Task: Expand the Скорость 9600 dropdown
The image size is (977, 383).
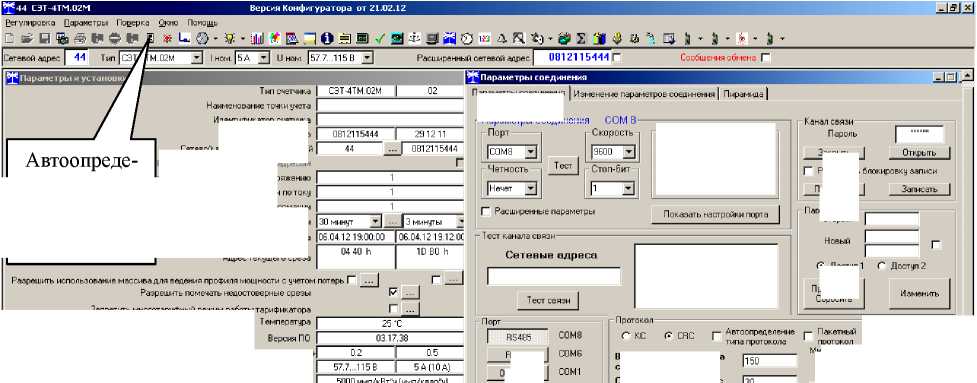Action: (x=628, y=151)
